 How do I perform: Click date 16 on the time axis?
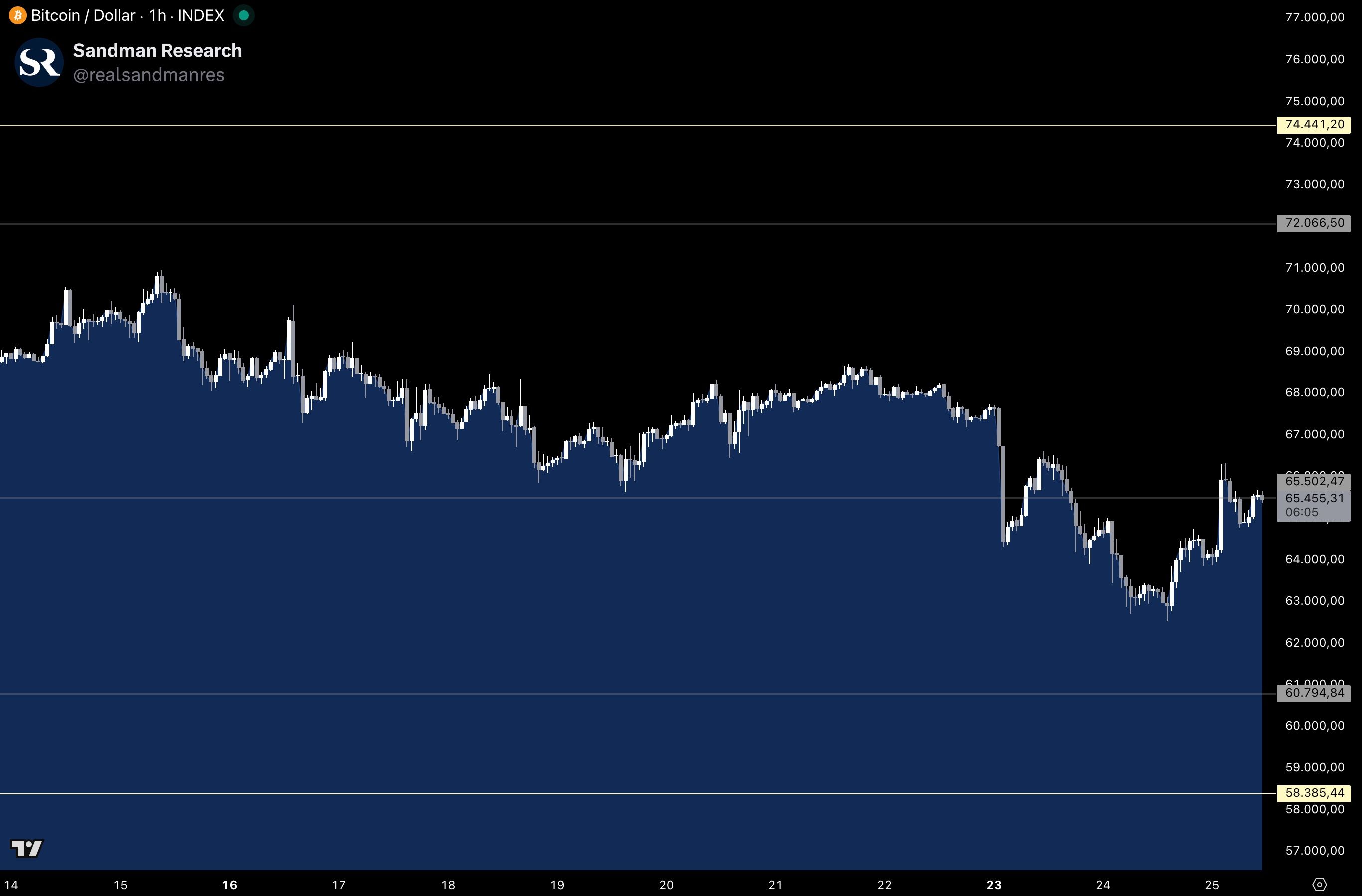point(229,885)
